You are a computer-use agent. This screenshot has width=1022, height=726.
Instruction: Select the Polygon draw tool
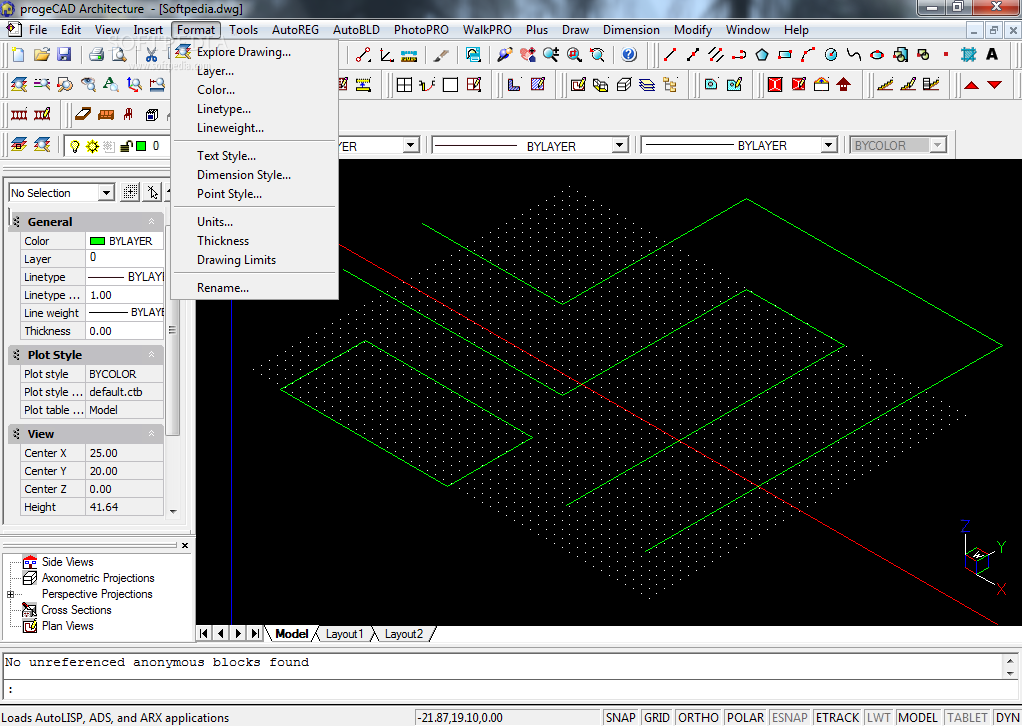(762, 55)
